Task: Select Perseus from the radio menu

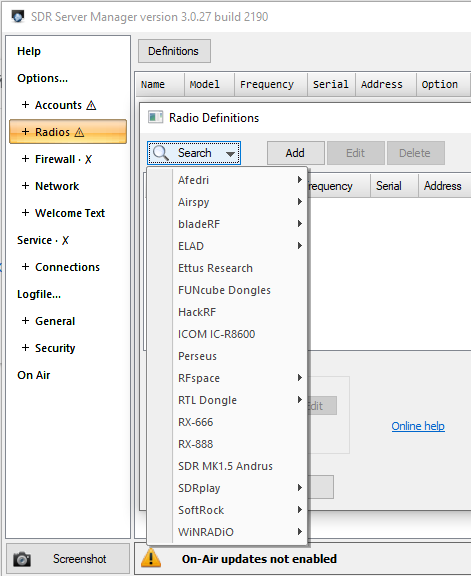Action: (x=227, y=356)
